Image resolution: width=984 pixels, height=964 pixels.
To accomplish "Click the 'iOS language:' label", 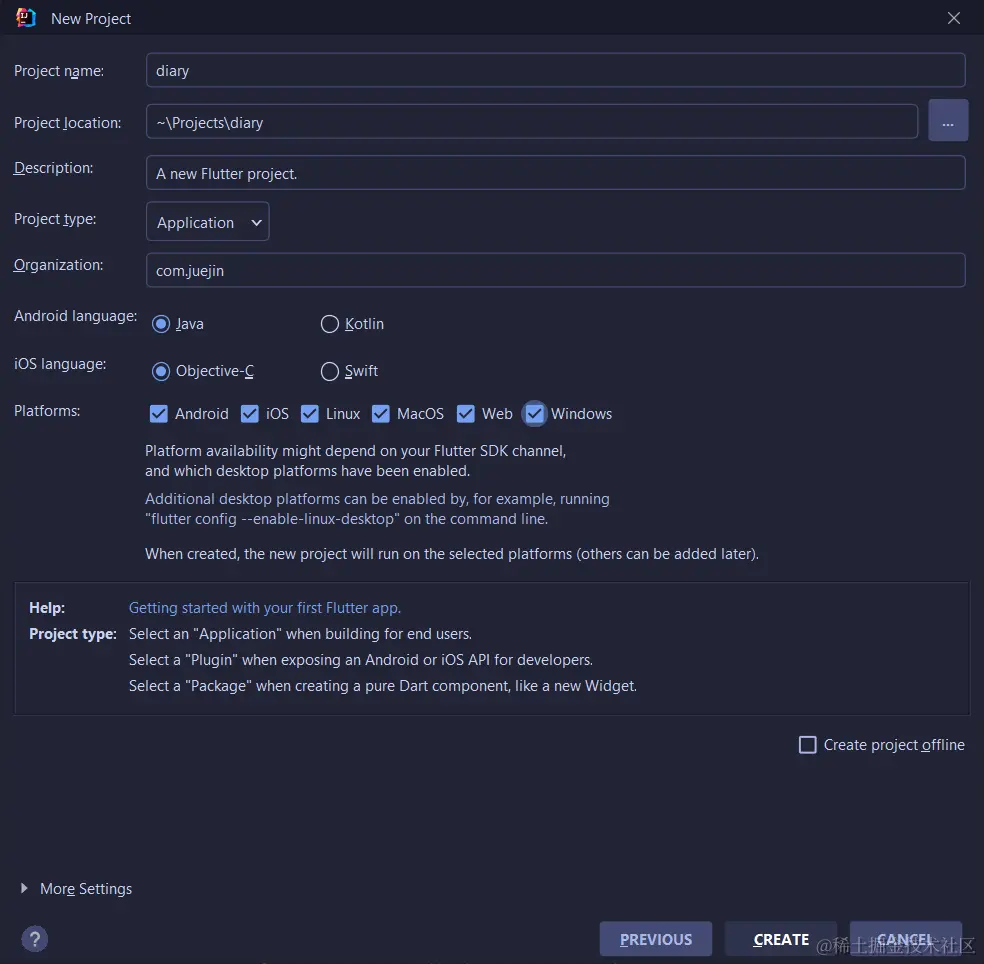I will coord(60,364).
